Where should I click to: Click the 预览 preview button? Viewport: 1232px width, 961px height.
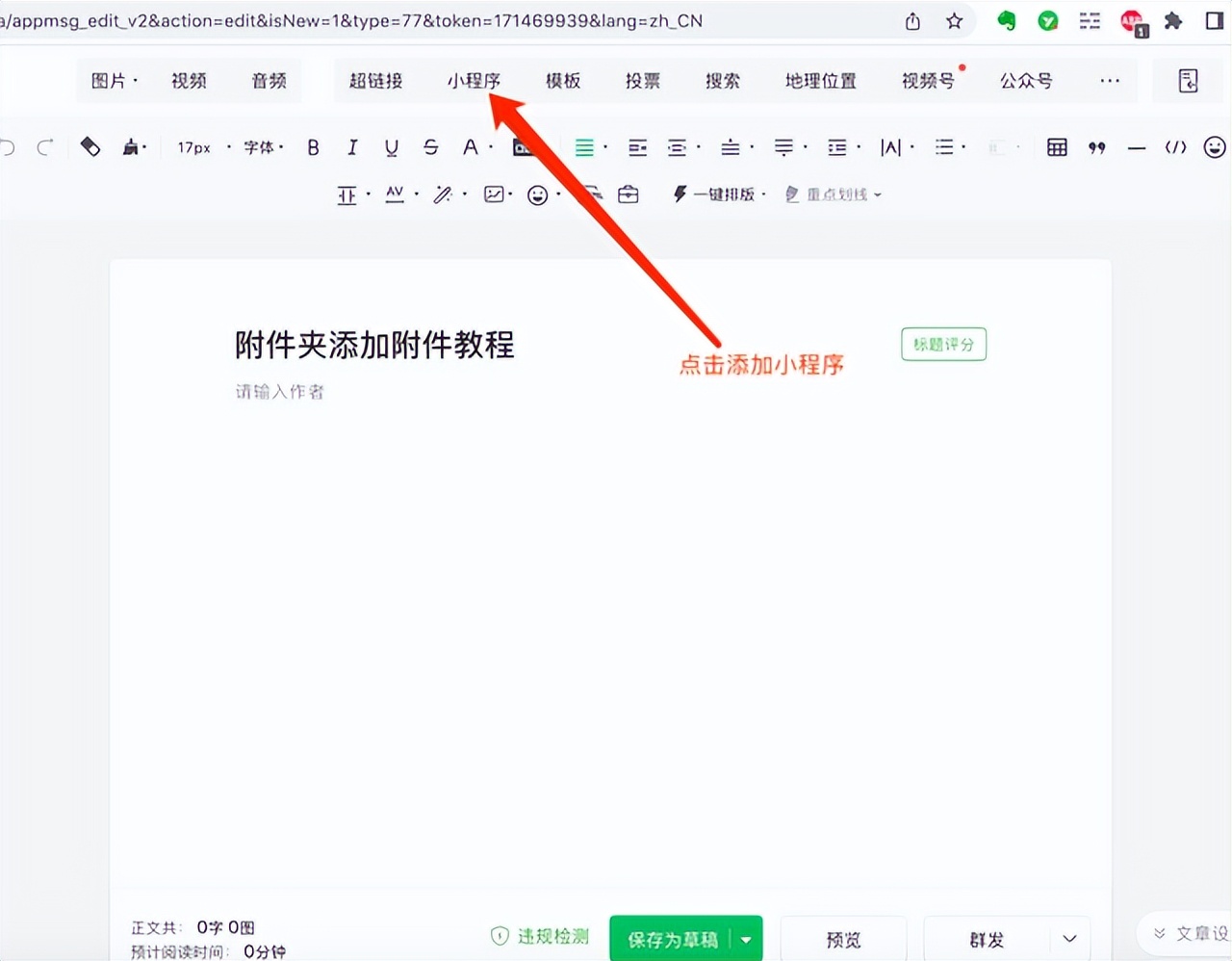tap(842, 938)
